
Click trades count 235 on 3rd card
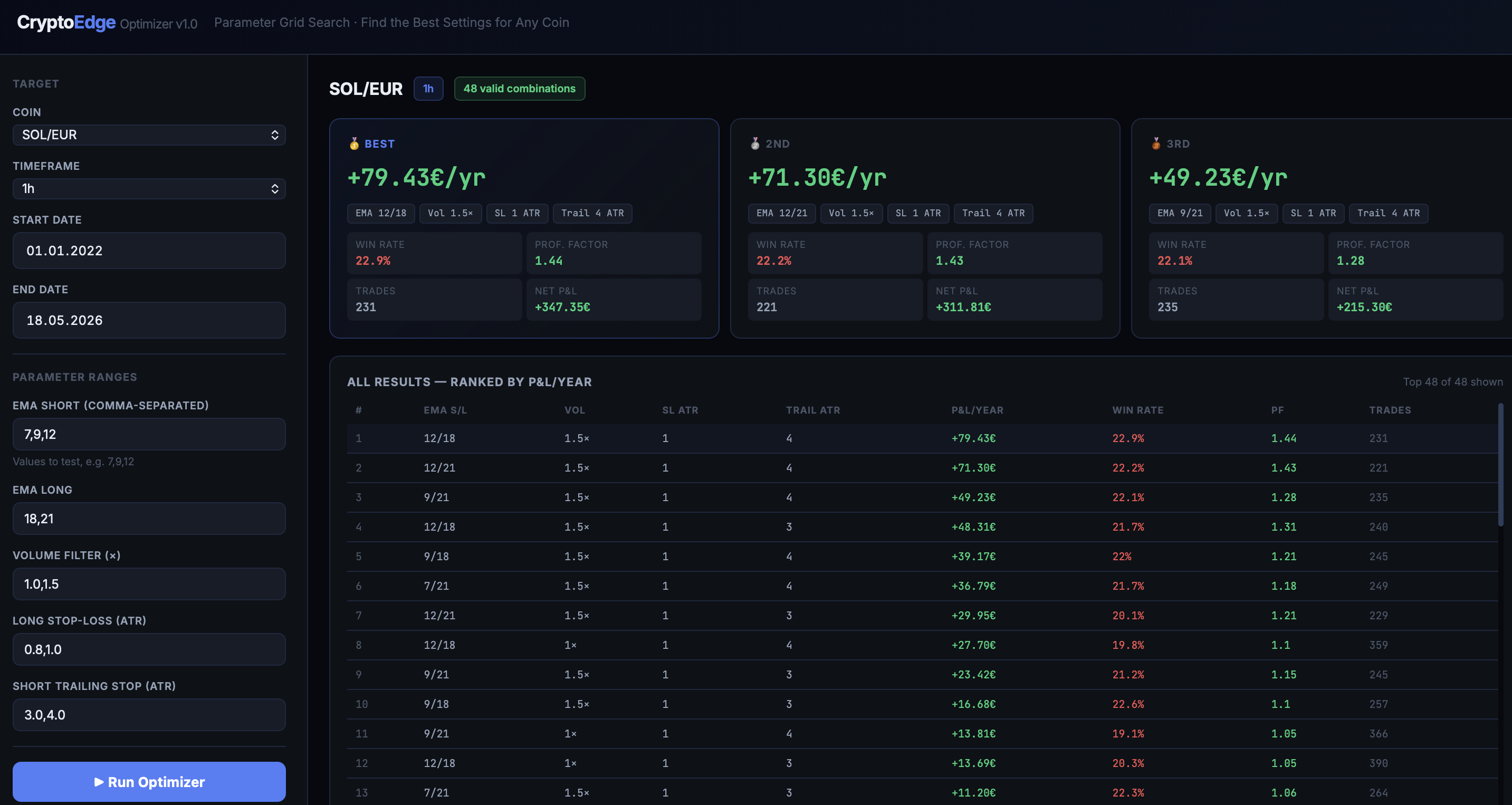point(1168,308)
